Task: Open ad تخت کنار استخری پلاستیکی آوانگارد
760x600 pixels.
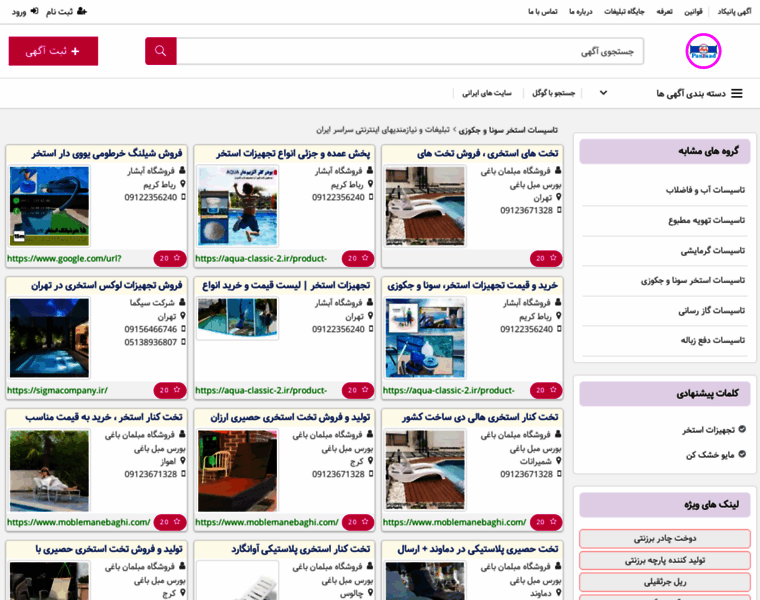Action: click(x=301, y=549)
